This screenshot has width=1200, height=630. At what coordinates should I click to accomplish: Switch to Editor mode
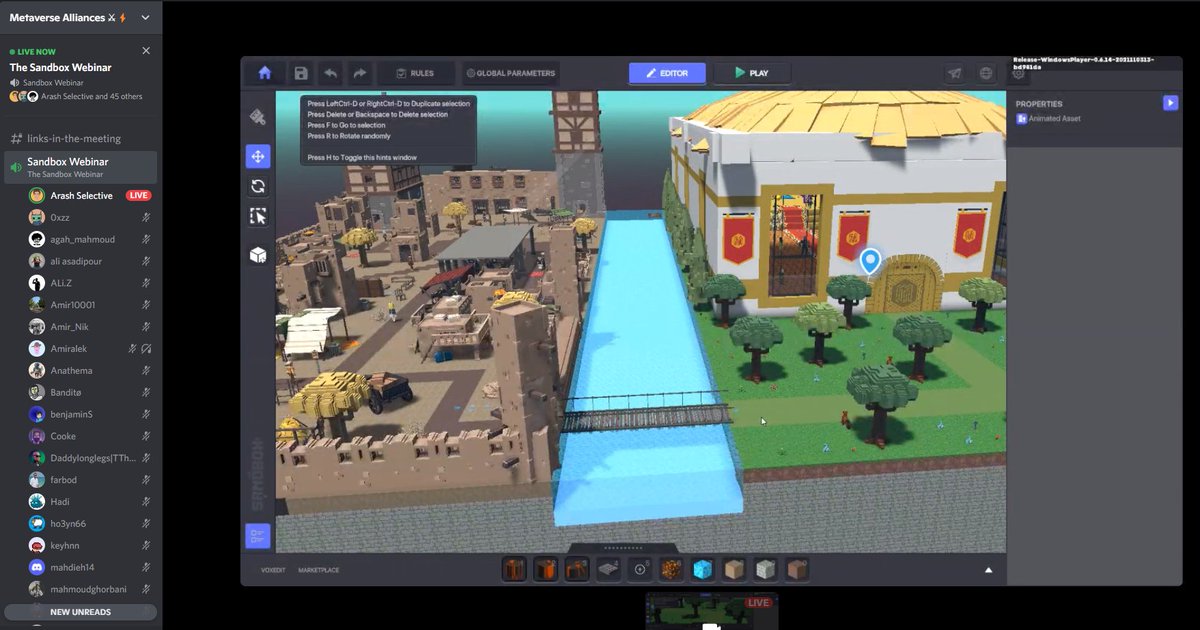(x=667, y=73)
